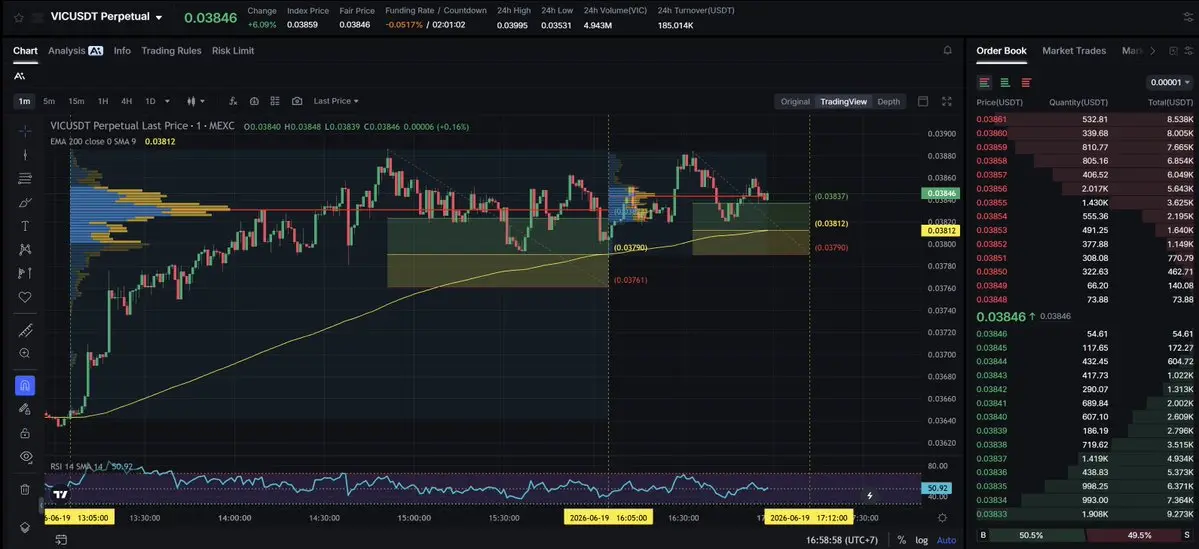Open the Info tab

122,50
